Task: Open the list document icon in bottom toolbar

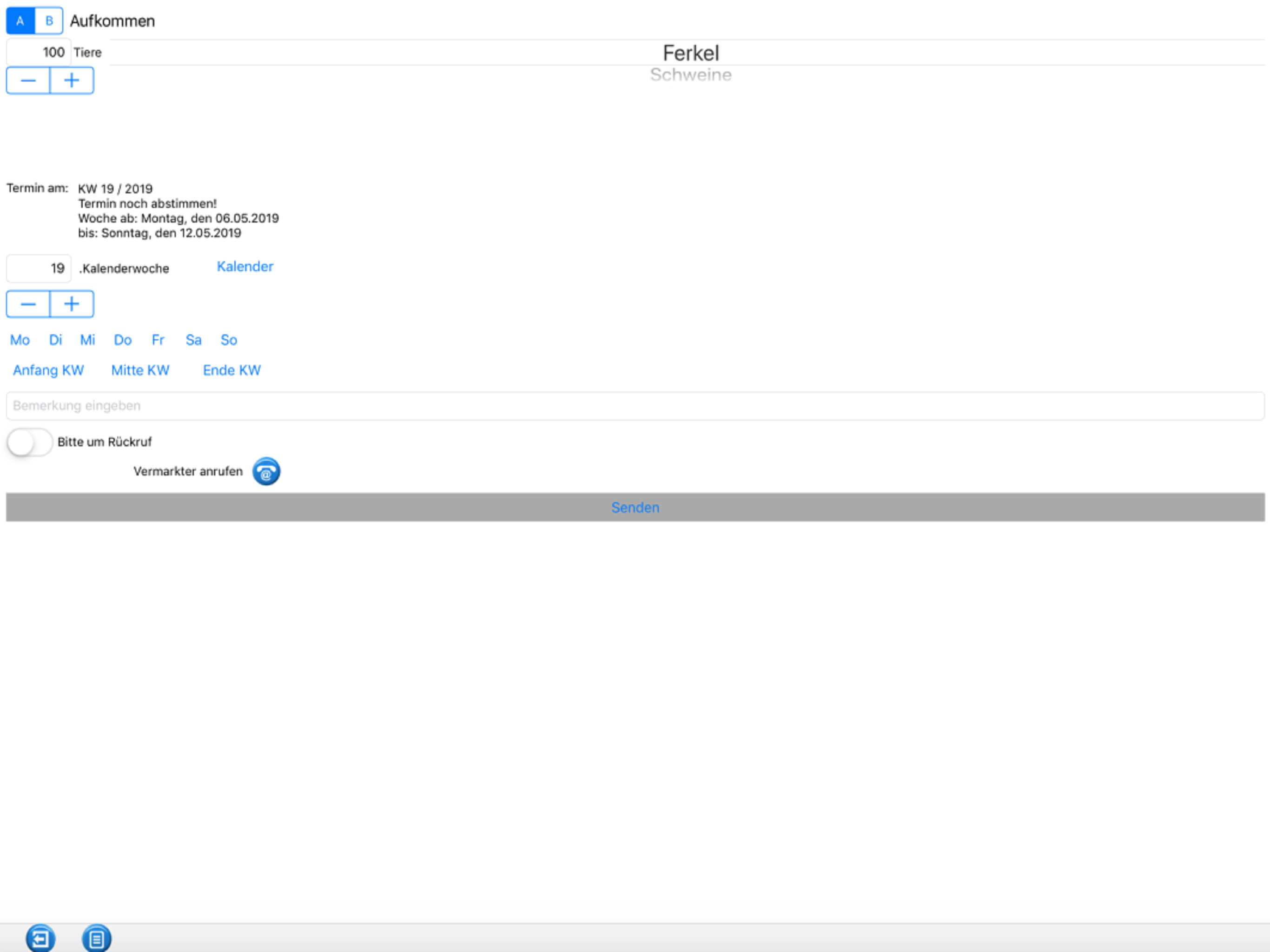Action: 96,938
